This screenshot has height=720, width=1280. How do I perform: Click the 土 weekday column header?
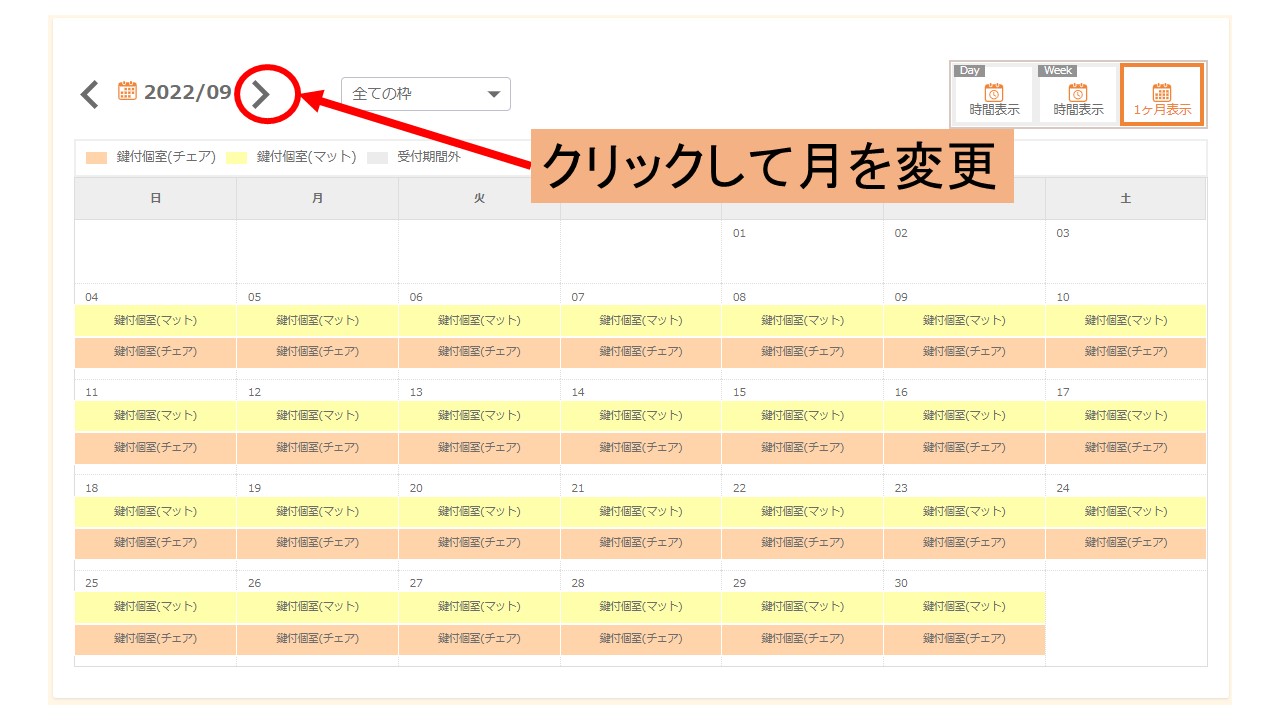[1126, 199]
